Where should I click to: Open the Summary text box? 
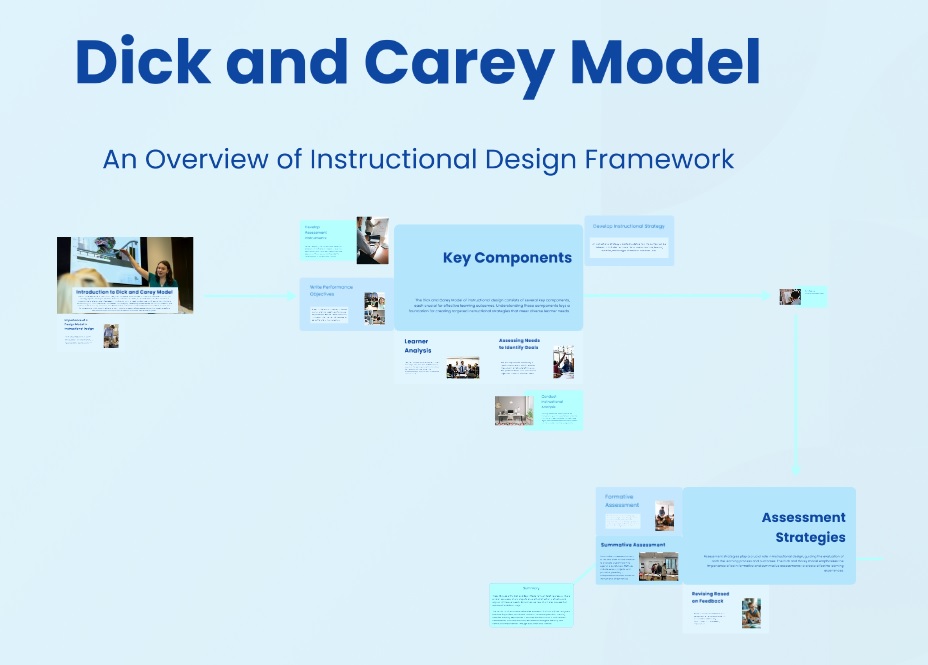tap(531, 605)
